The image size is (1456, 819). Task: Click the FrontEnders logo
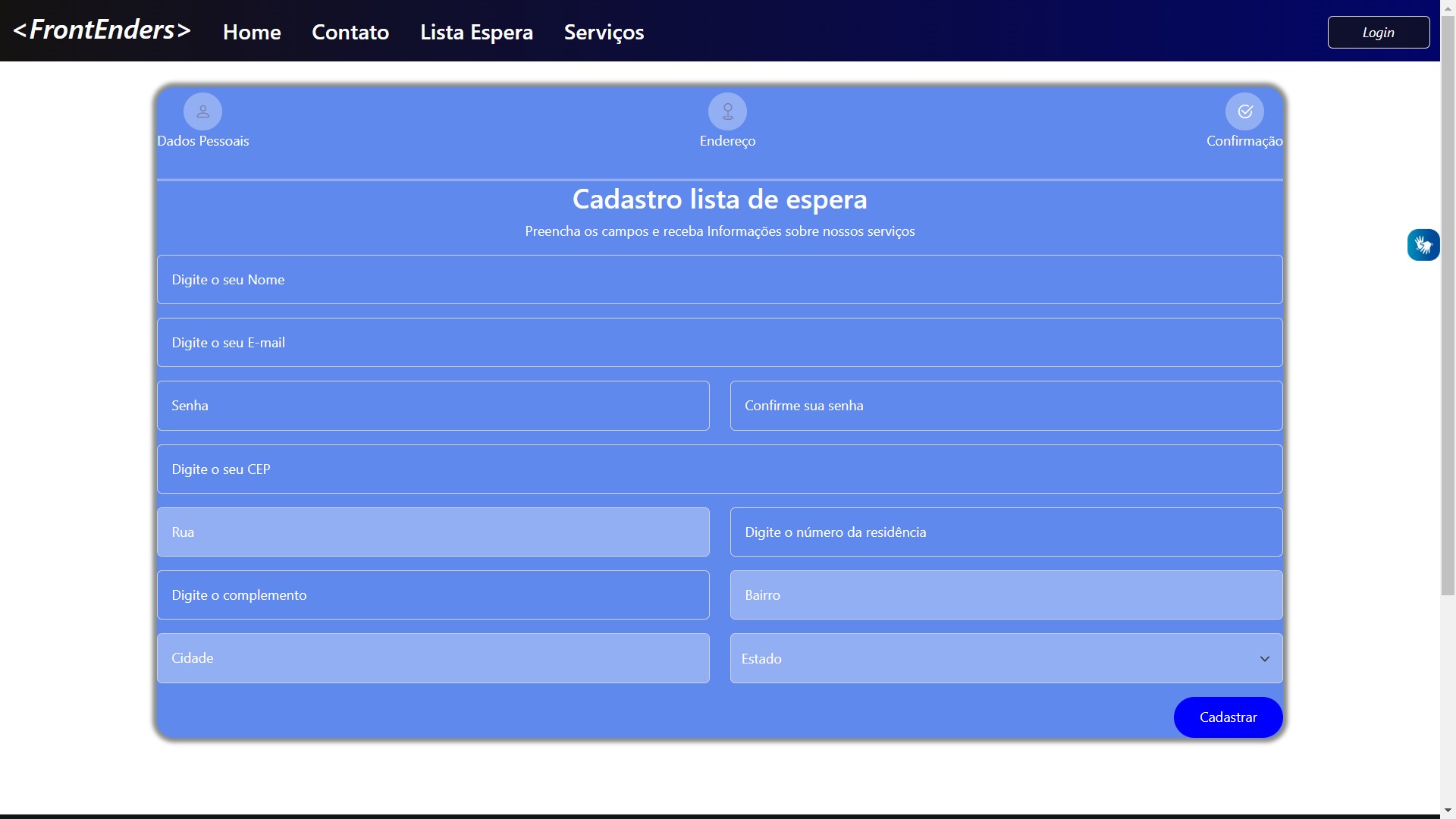(x=101, y=30)
